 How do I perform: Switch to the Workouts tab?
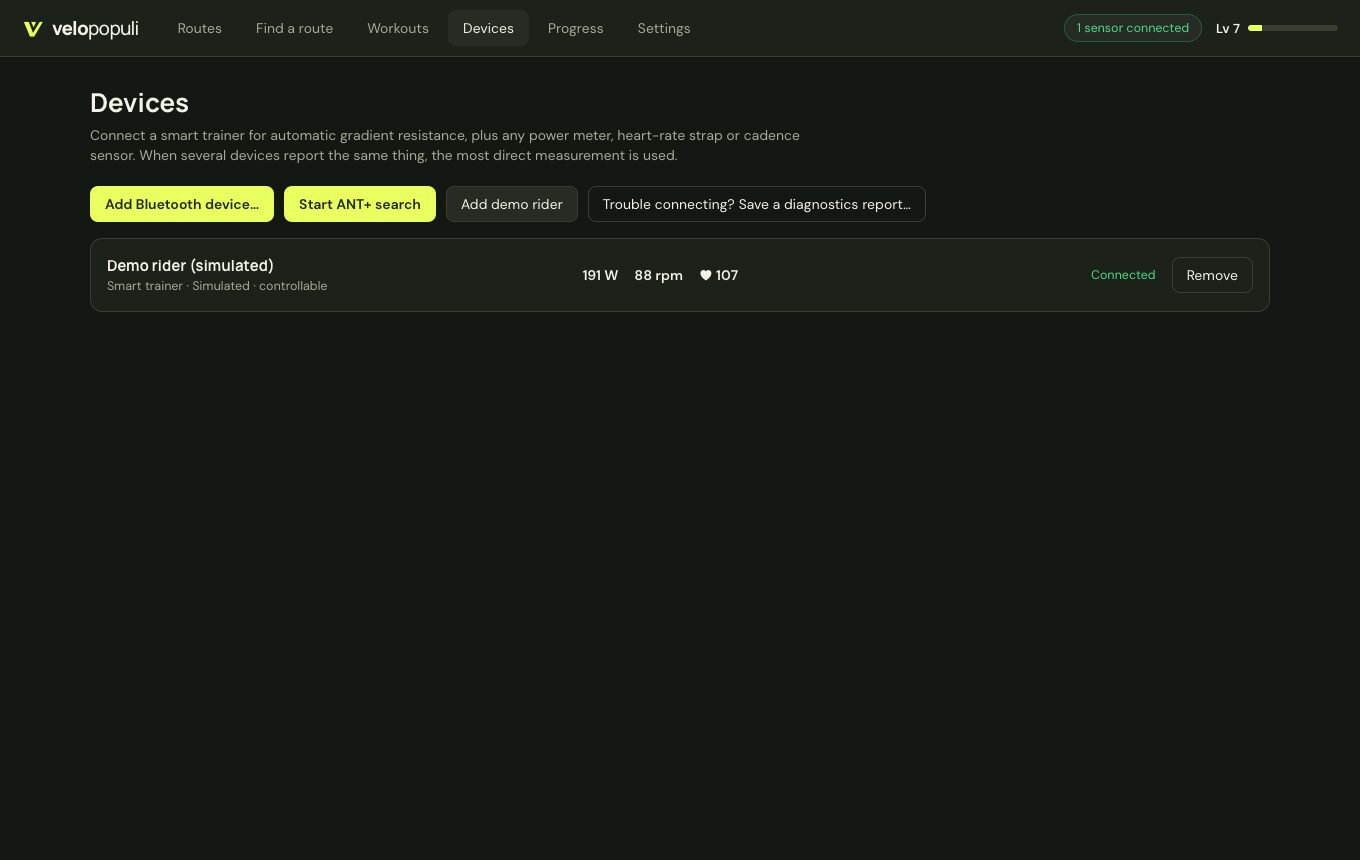point(398,28)
